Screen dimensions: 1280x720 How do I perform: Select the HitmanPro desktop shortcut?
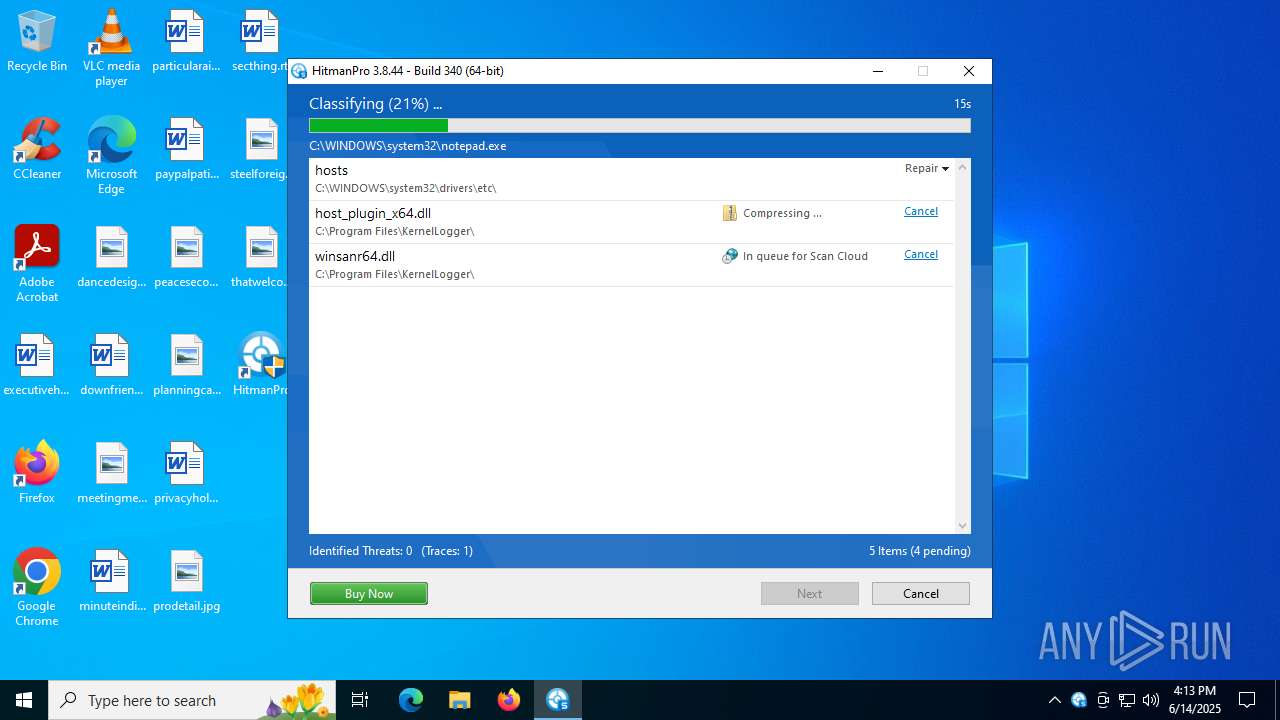pos(261,365)
